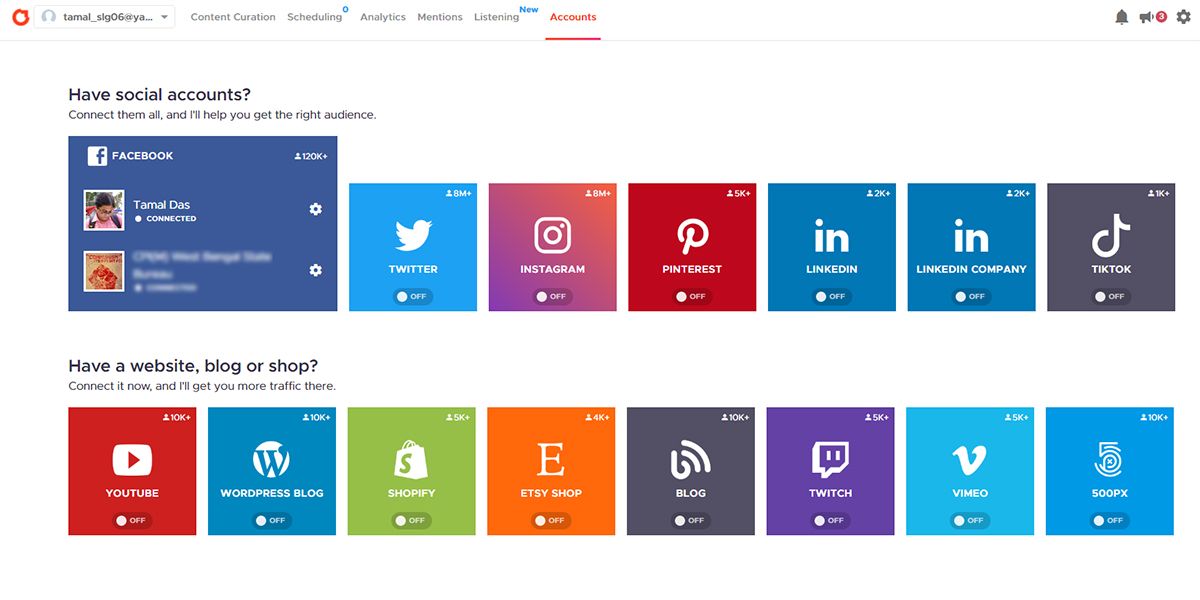1200x600 pixels.
Task: Click the Shopify bag icon
Action: click(x=411, y=460)
